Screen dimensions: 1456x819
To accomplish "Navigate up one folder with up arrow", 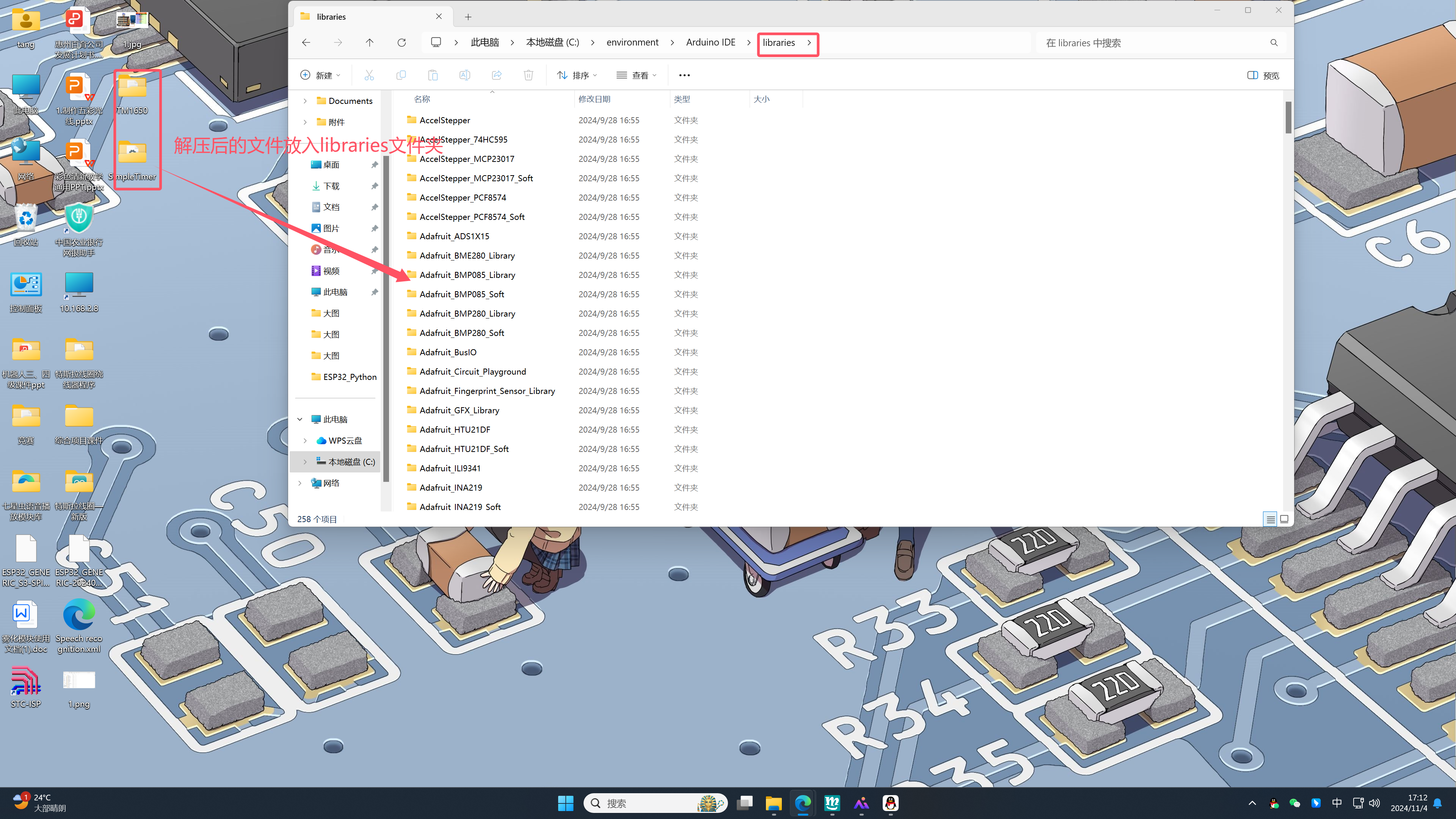I will tap(369, 42).
